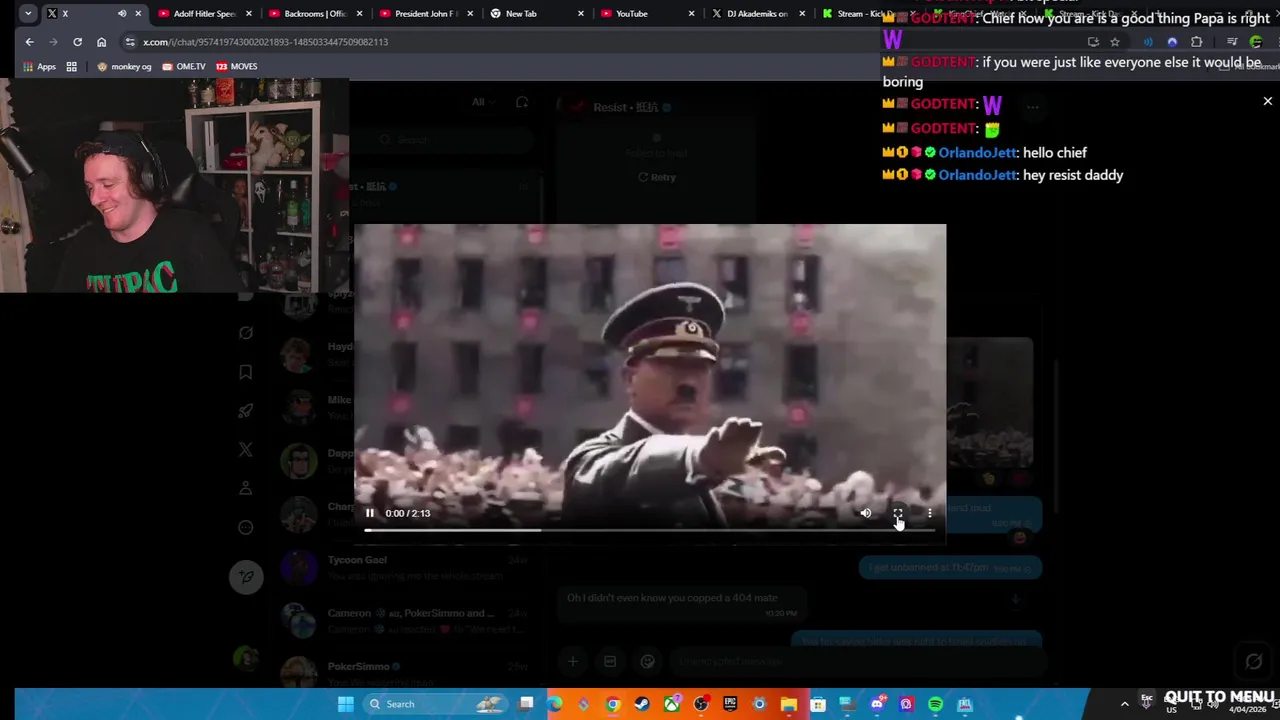
Task: Open the video's three-dot options menu
Action: pyautogui.click(x=930, y=513)
